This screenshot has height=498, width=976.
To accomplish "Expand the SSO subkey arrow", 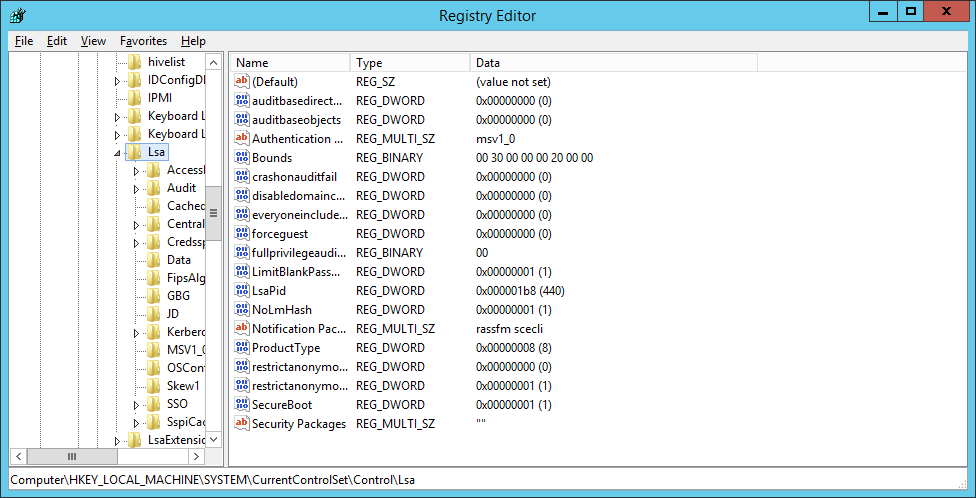I will click(x=136, y=405).
